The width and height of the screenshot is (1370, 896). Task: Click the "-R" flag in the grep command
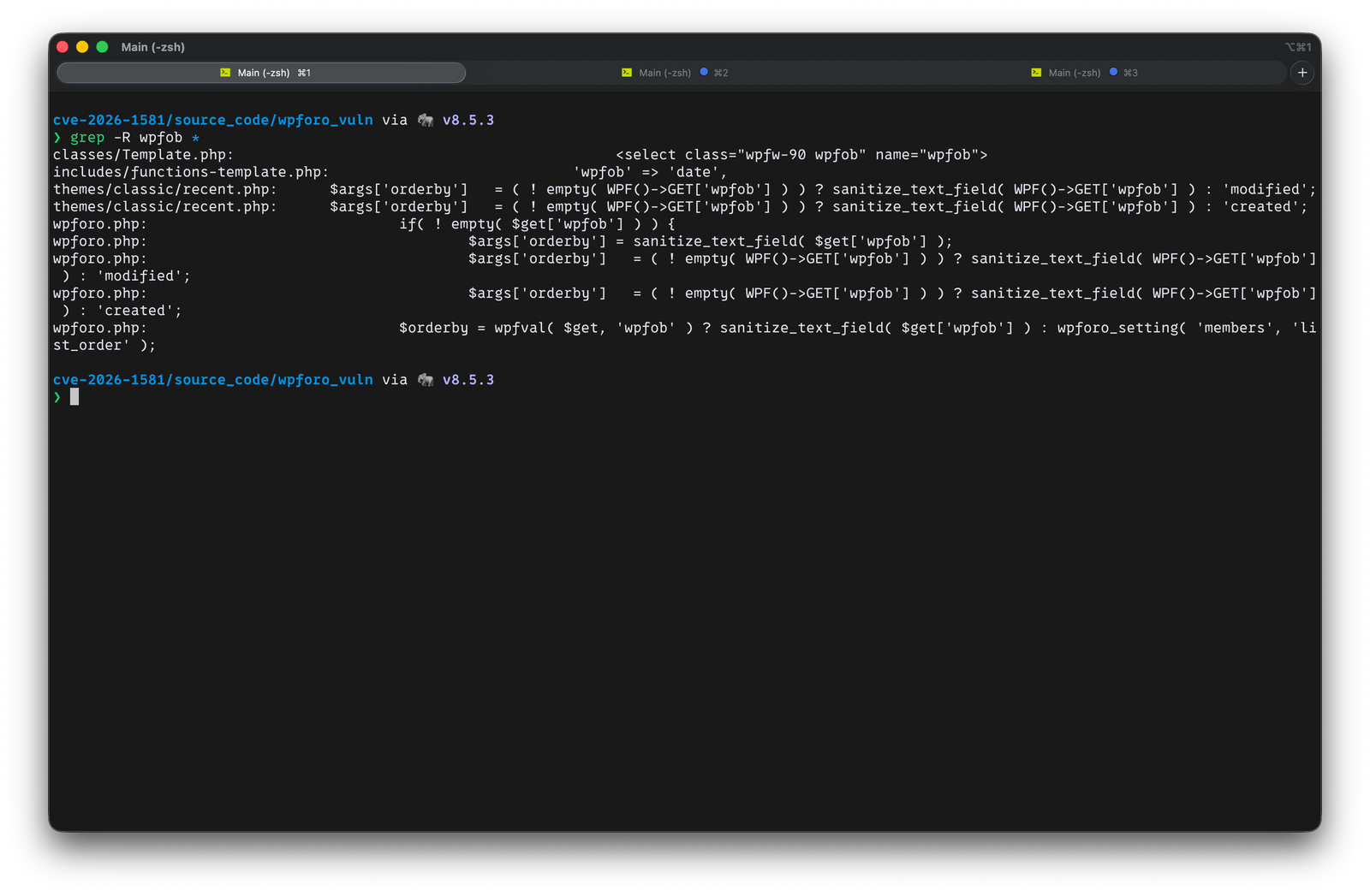[122, 138]
